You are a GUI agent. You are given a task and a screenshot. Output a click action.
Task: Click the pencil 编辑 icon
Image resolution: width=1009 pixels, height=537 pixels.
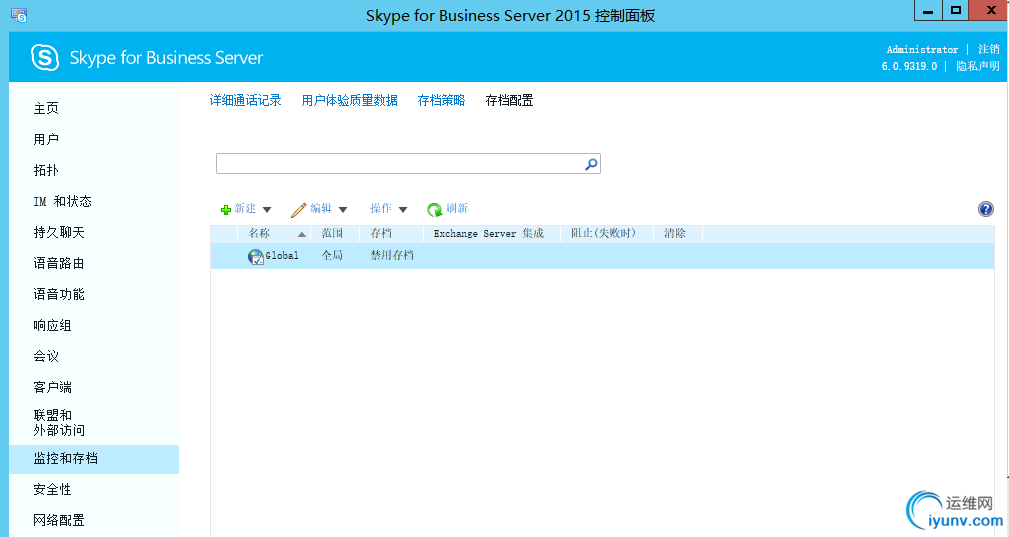pos(298,210)
